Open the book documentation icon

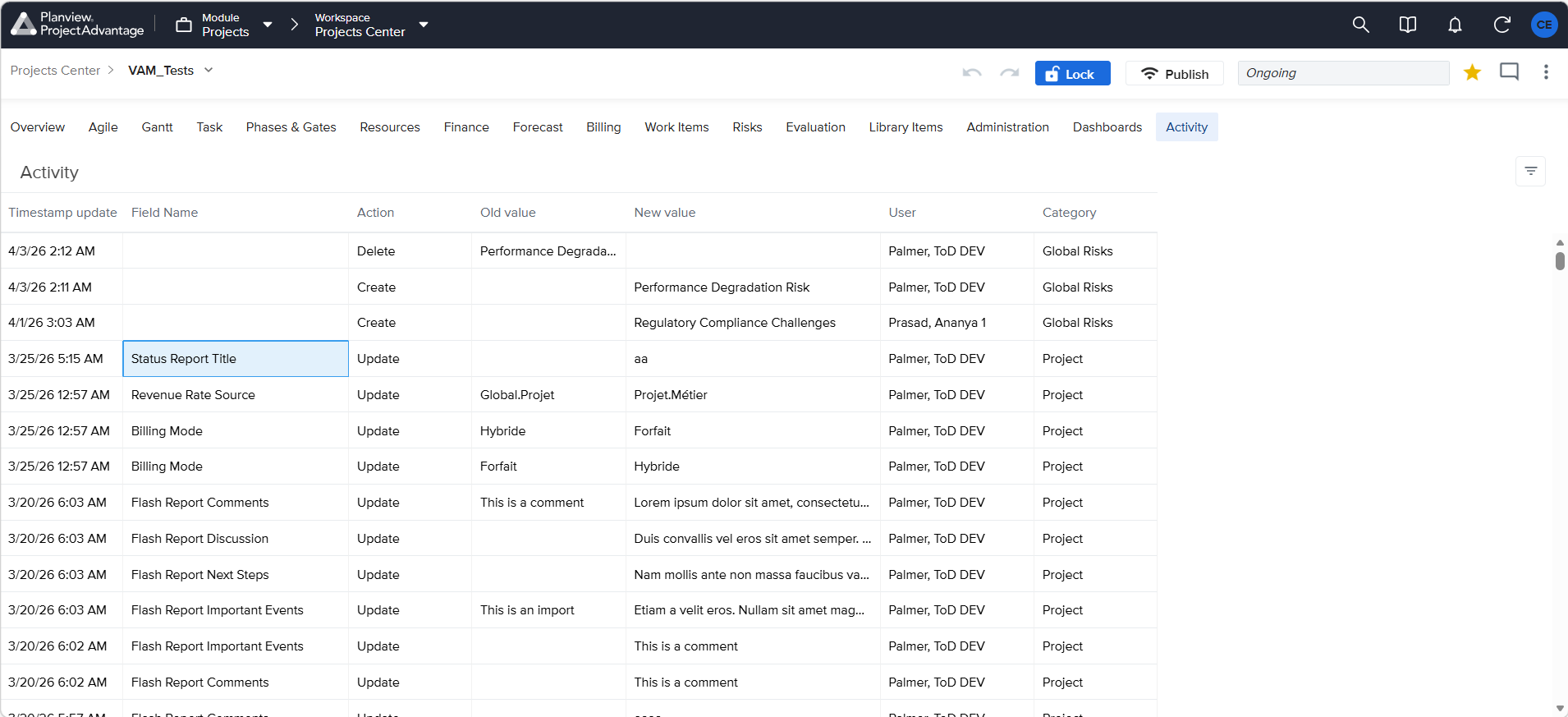point(1407,25)
